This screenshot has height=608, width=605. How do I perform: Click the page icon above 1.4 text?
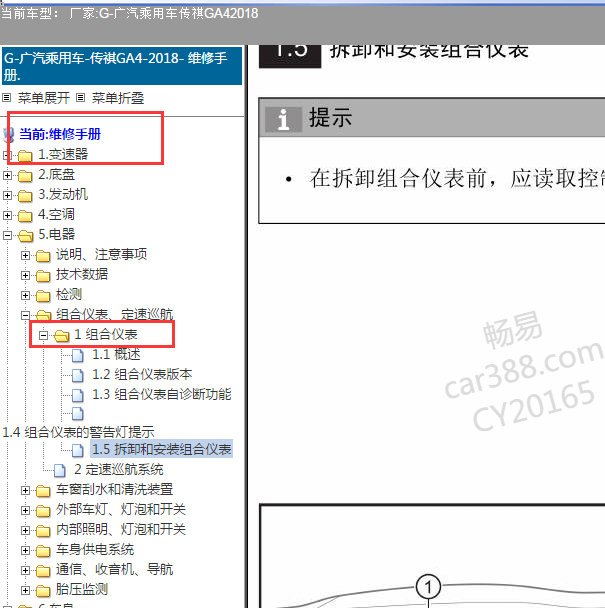click(78, 414)
